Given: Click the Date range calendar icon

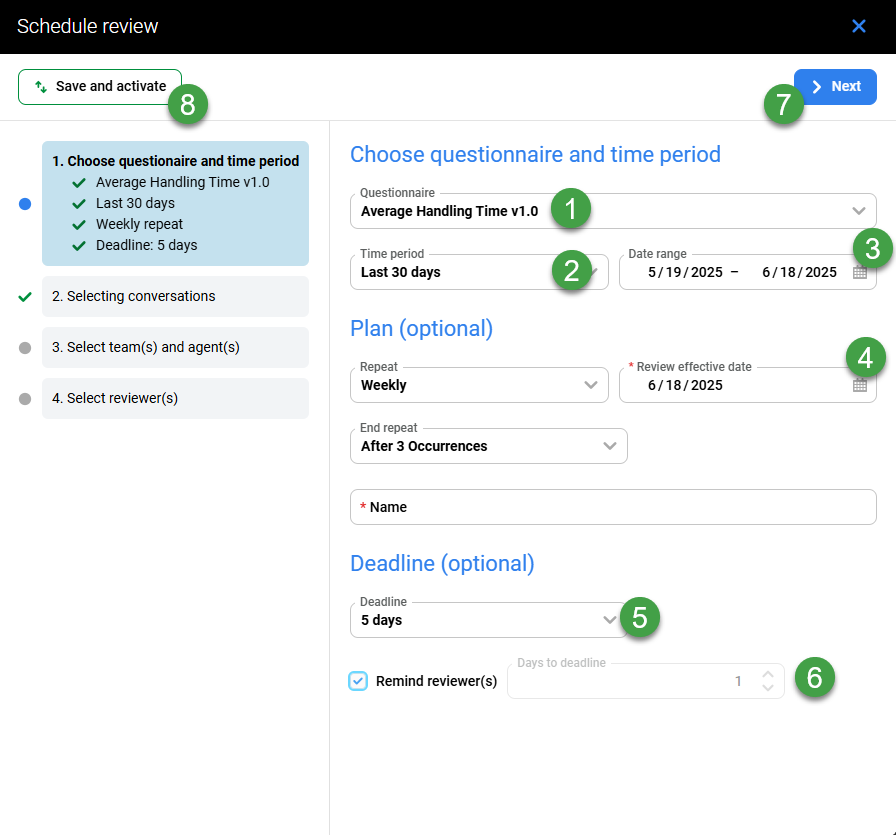Looking at the screenshot, I should [x=860, y=273].
